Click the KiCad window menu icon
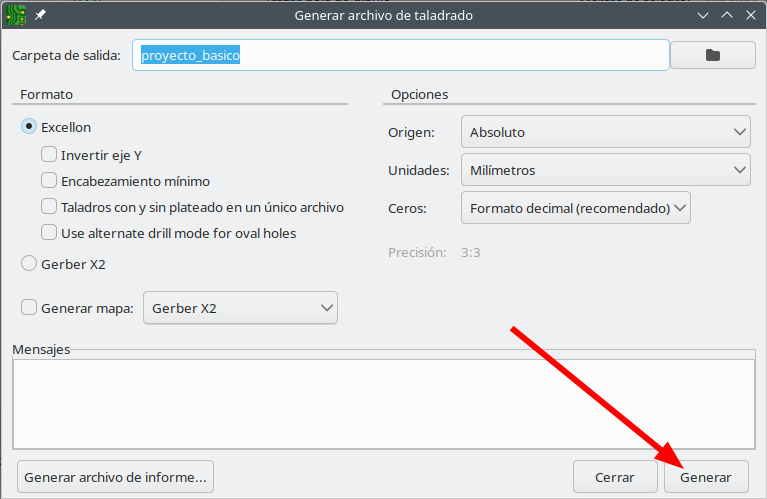 coord(16,16)
